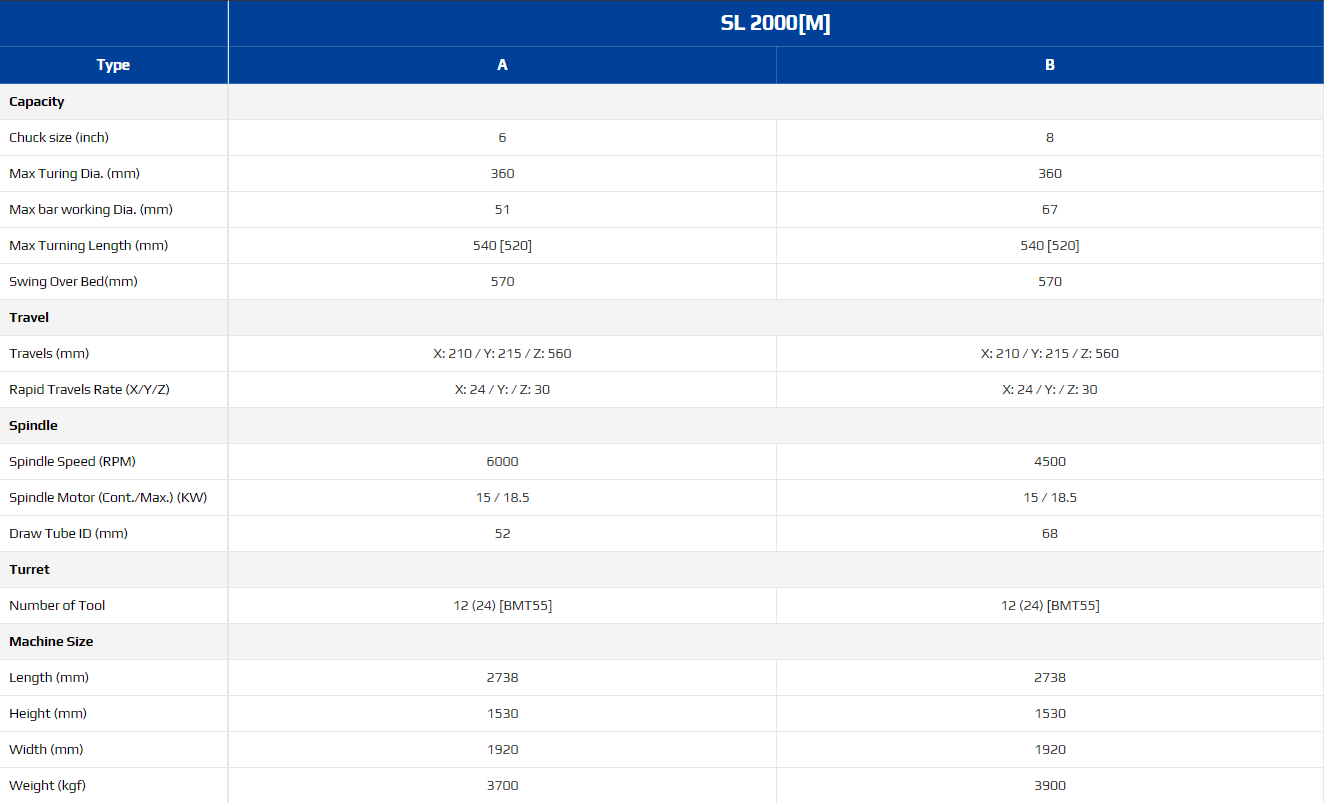Click width value 1920 for type B
Screen dimensions: 1326x803
pos(1050,750)
